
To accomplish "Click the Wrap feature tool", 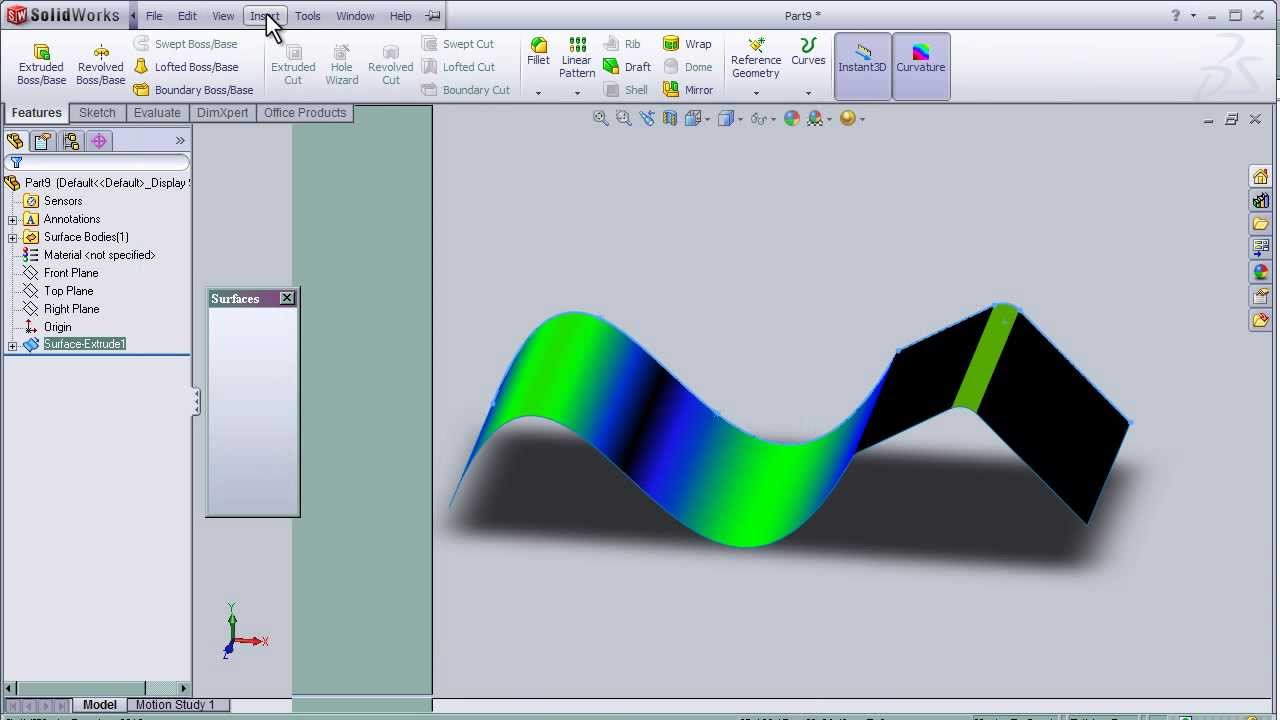I will (687, 44).
